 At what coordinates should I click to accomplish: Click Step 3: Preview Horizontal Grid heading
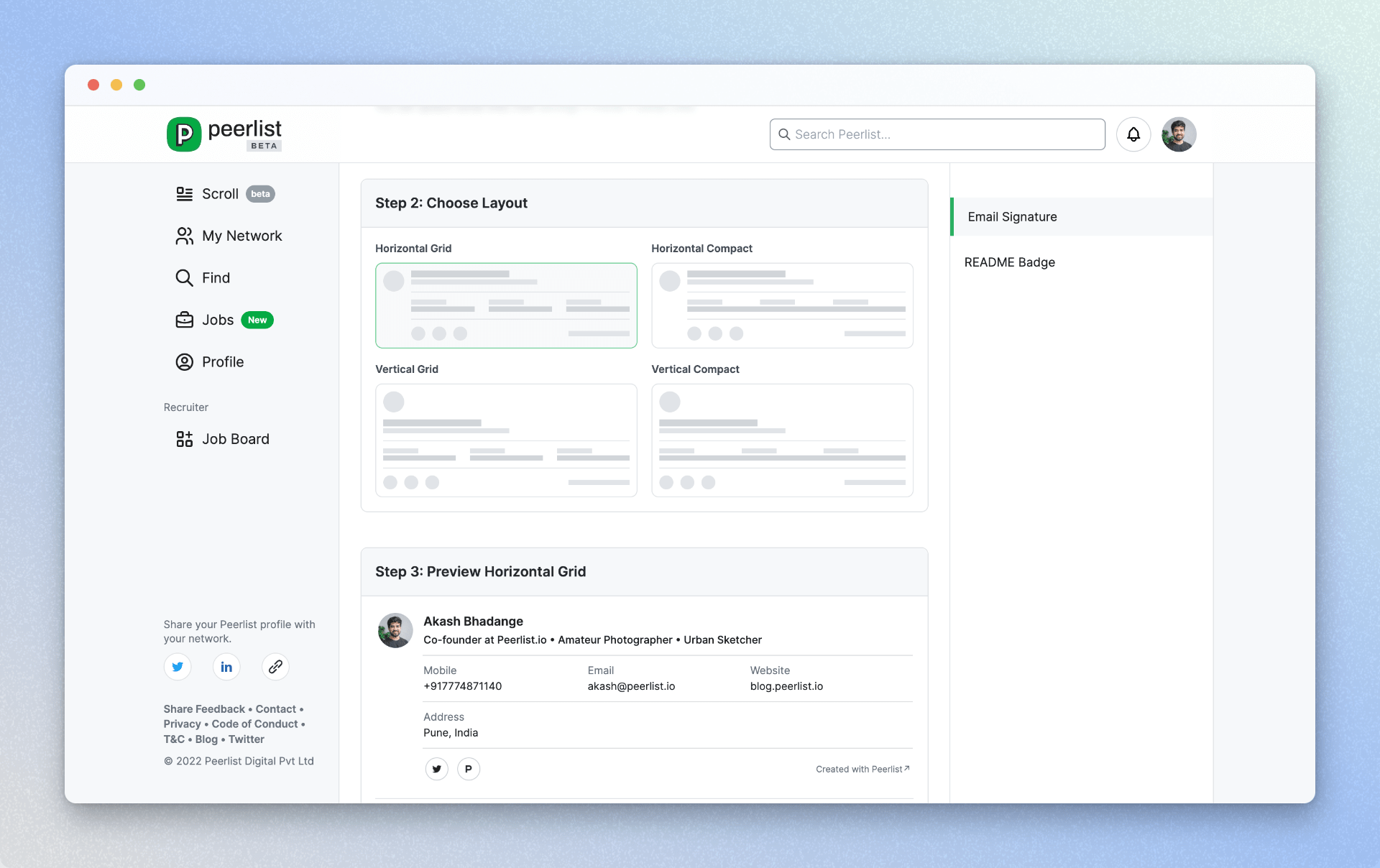tap(481, 572)
